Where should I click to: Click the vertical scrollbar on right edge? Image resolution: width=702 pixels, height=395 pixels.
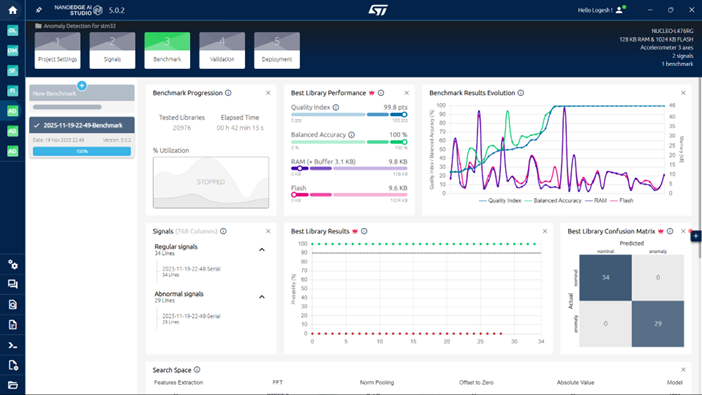click(x=700, y=168)
